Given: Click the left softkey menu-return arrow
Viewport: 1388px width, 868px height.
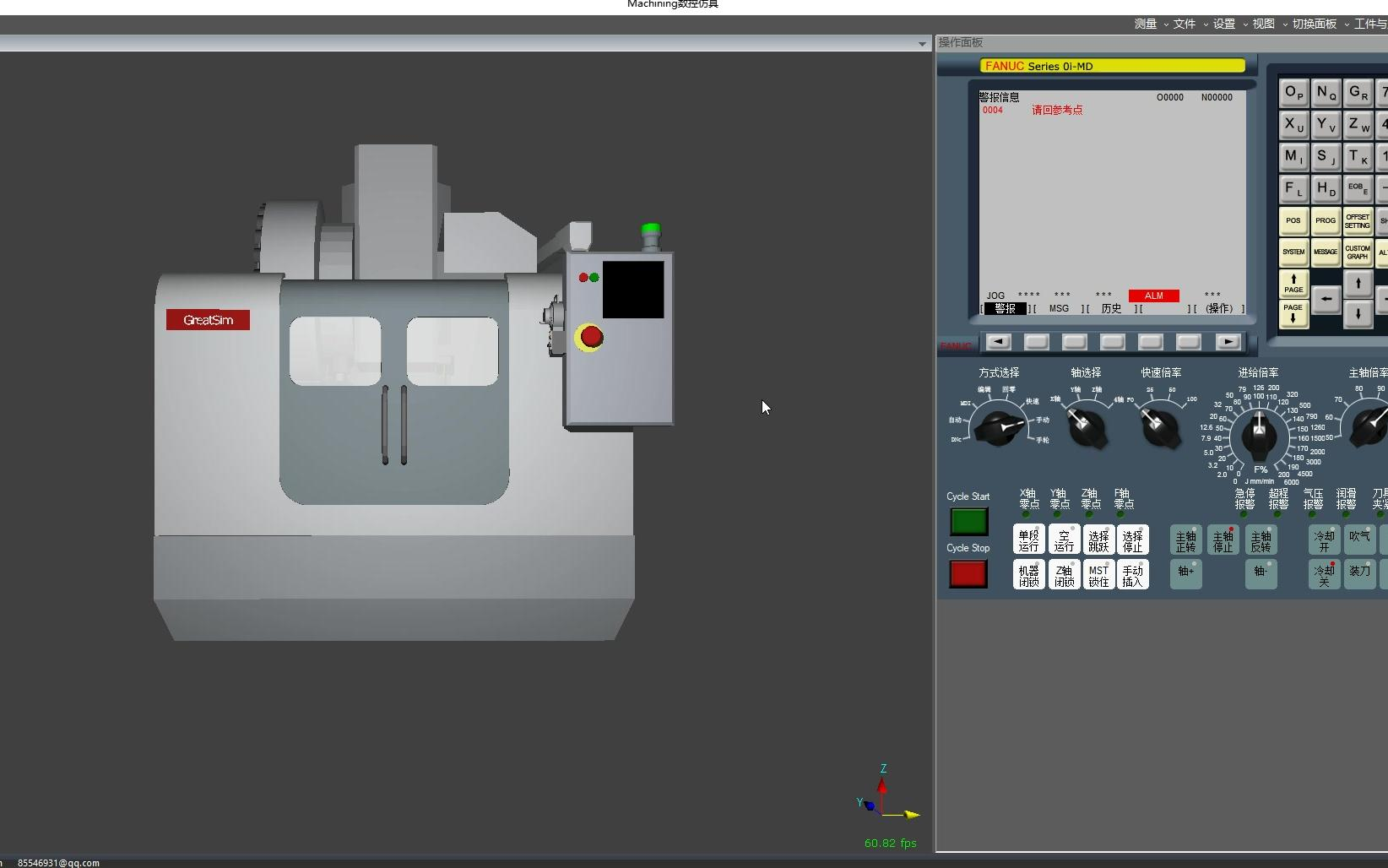Looking at the screenshot, I should pos(998,342).
